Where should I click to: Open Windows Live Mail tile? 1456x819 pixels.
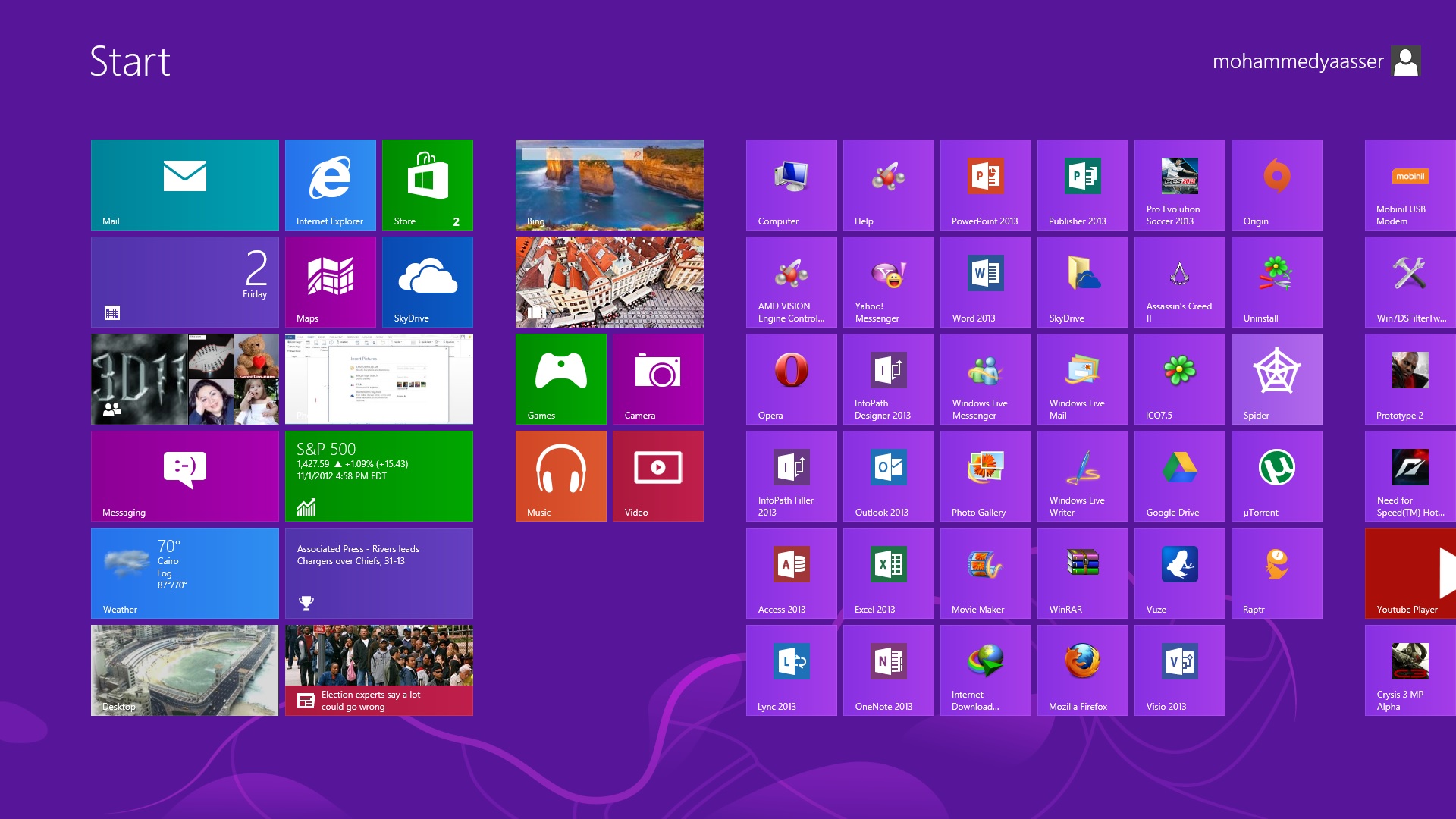(1083, 379)
